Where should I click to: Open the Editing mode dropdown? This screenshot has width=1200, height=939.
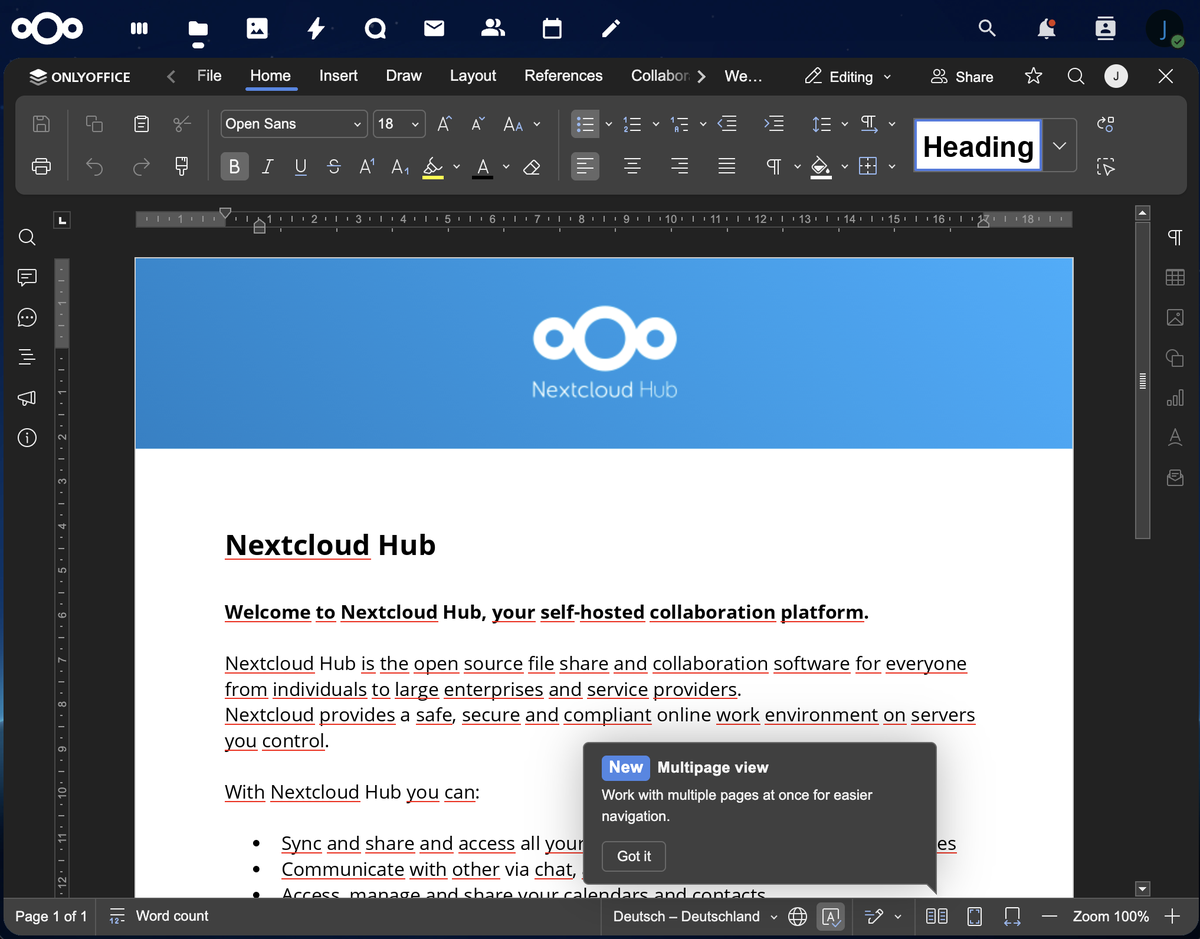pyautogui.click(x=849, y=77)
